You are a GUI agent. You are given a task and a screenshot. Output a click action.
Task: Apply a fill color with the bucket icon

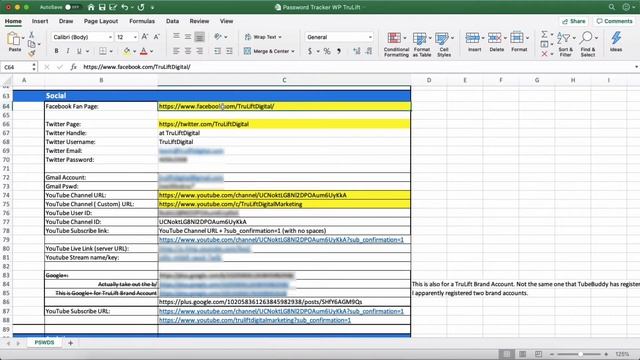pyautogui.click(x=127, y=51)
